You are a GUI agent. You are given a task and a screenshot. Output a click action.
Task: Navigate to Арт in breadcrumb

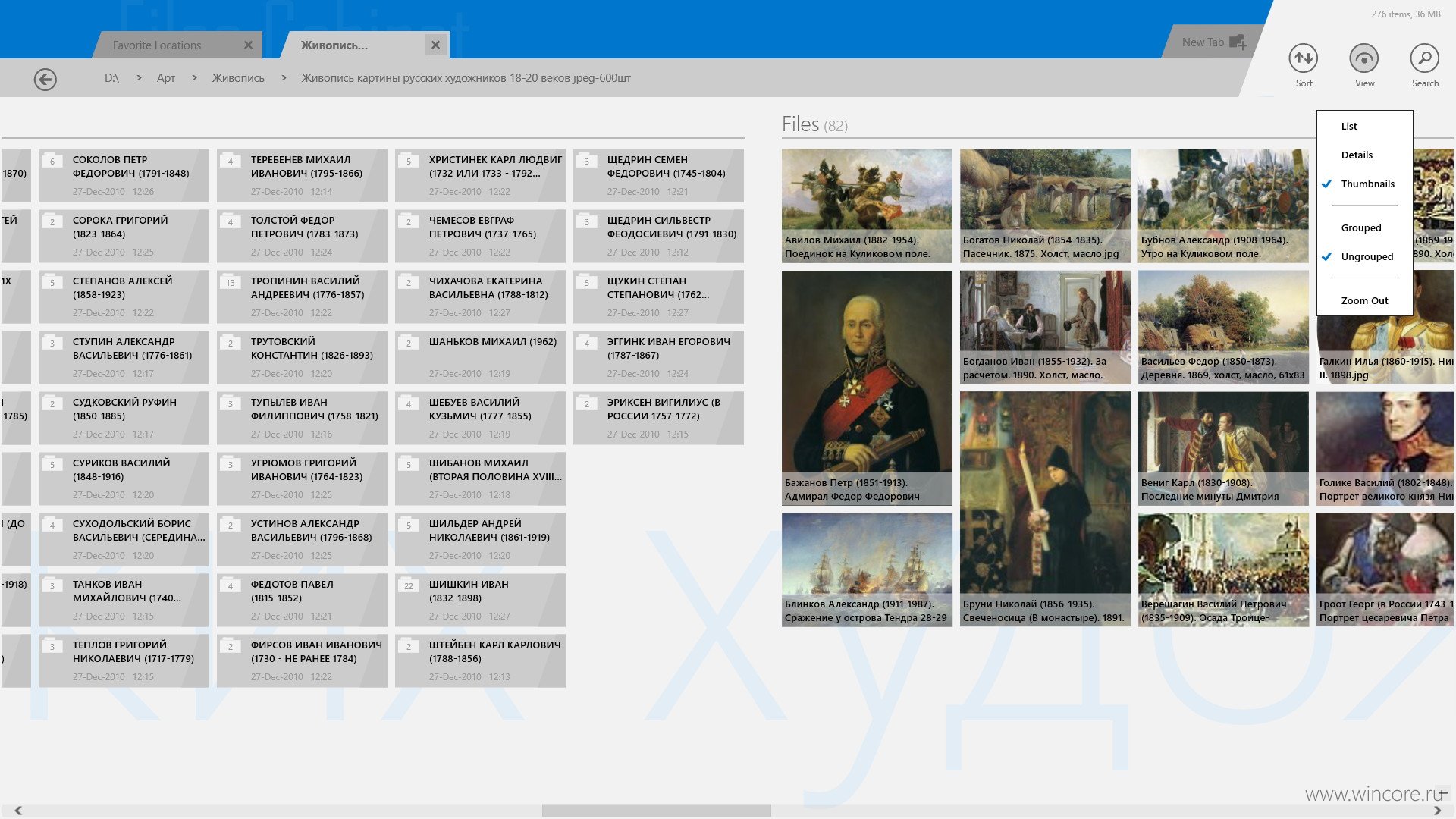[166, 78]
